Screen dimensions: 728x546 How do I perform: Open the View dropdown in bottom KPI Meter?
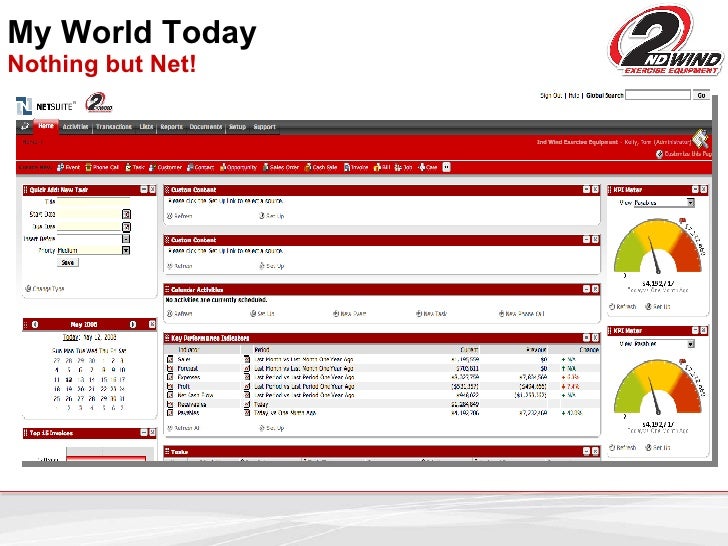click(x=690, y=344)
